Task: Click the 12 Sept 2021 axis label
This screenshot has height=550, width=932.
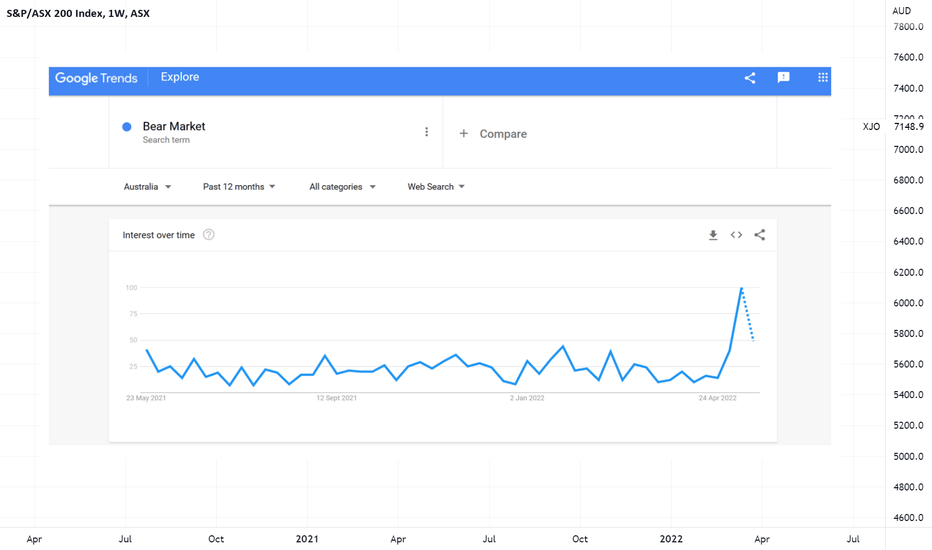Action: tap(336, 398)
